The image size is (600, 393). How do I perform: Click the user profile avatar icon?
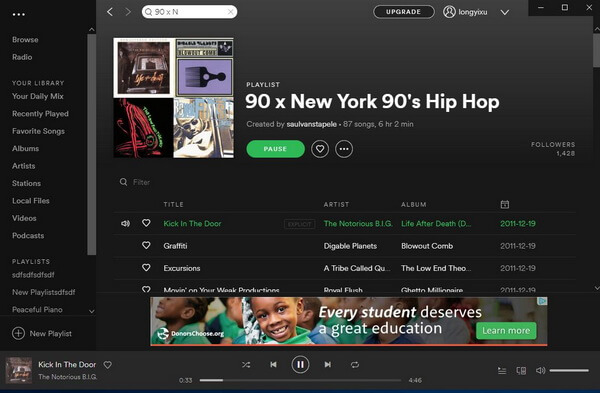(x=449, y=12)
